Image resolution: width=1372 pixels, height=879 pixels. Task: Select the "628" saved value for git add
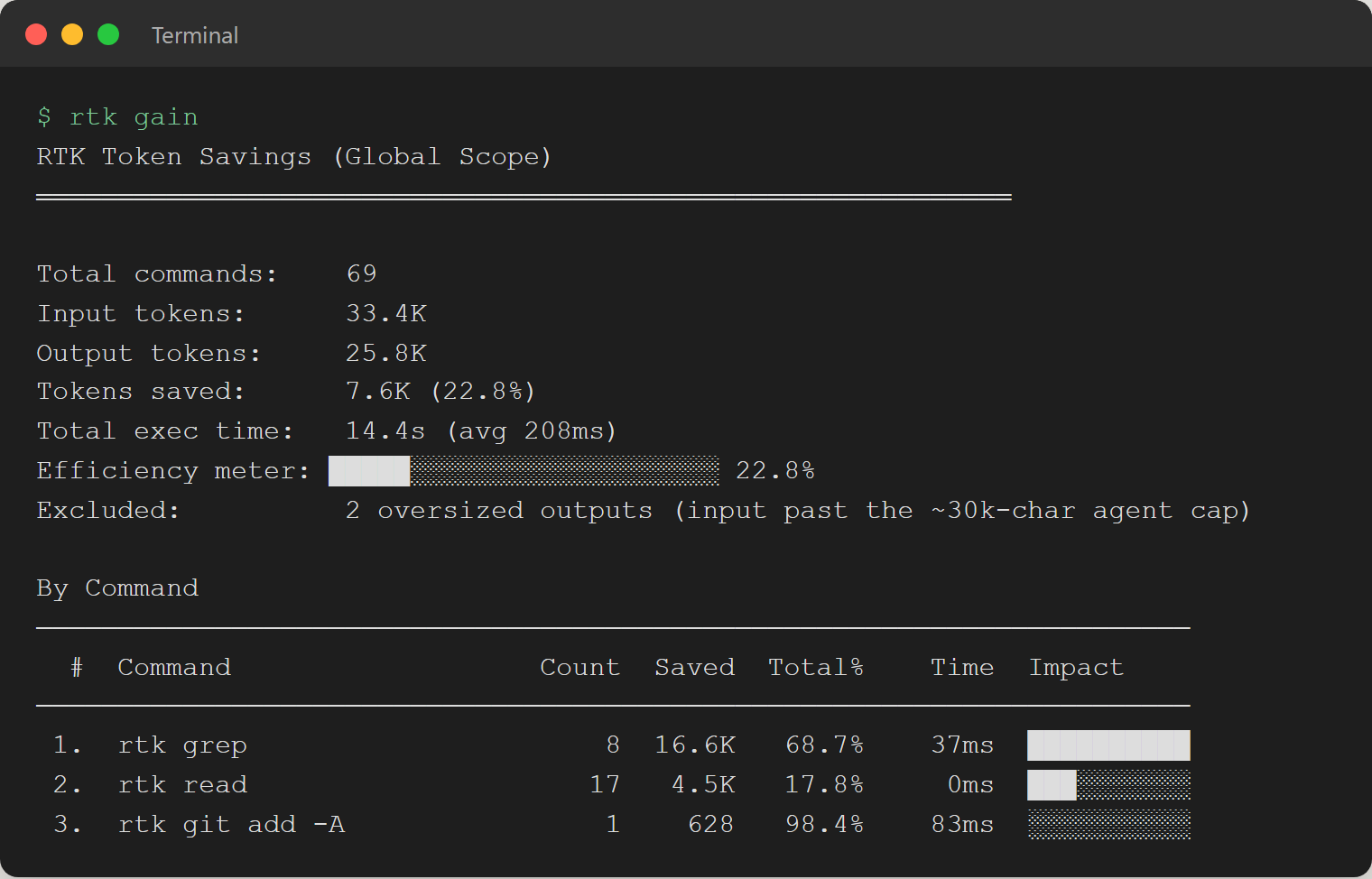click(711, 824)
